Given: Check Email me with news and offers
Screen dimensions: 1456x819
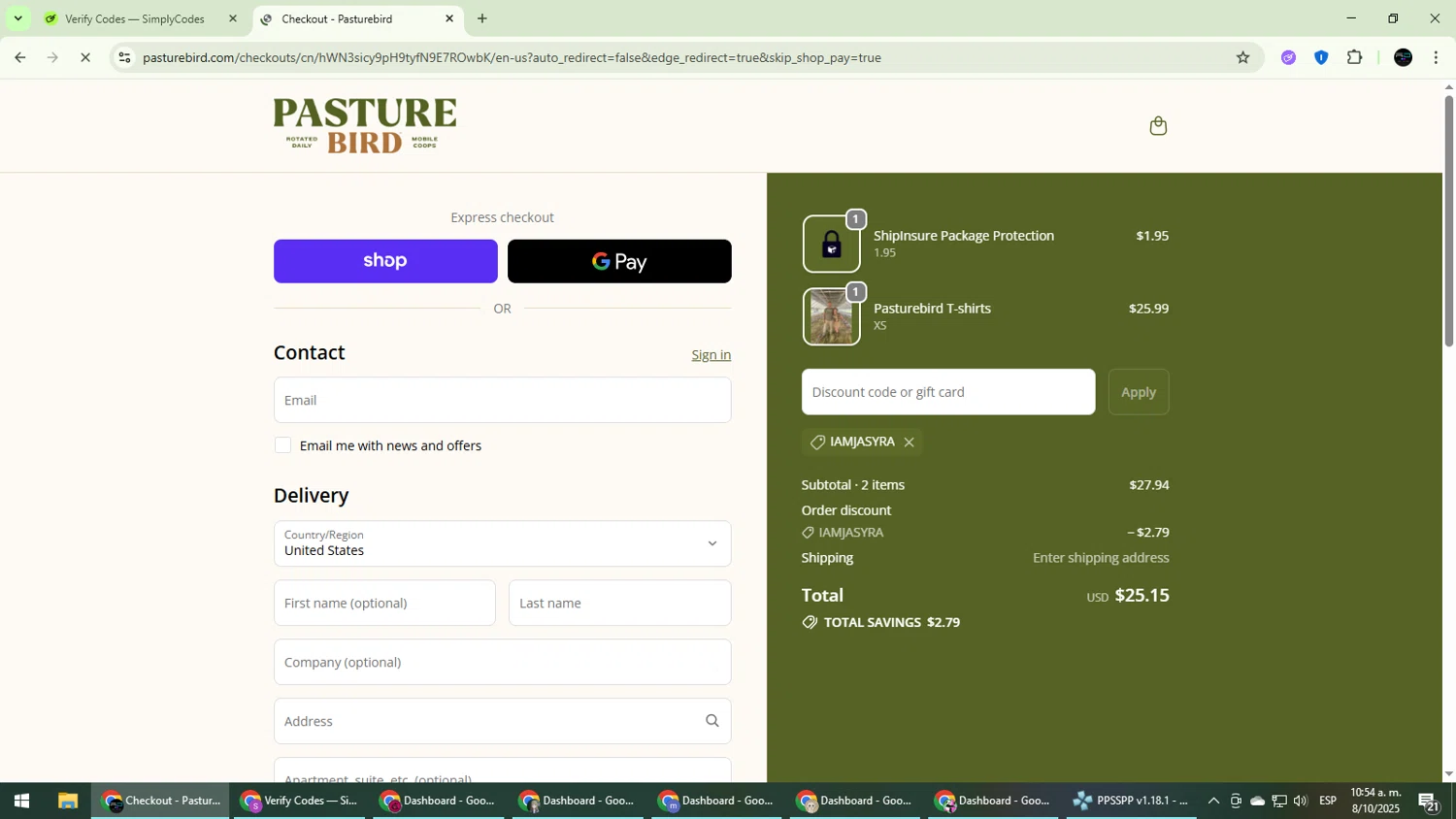Looking at the screenshot, I should [x=282, y=445].
